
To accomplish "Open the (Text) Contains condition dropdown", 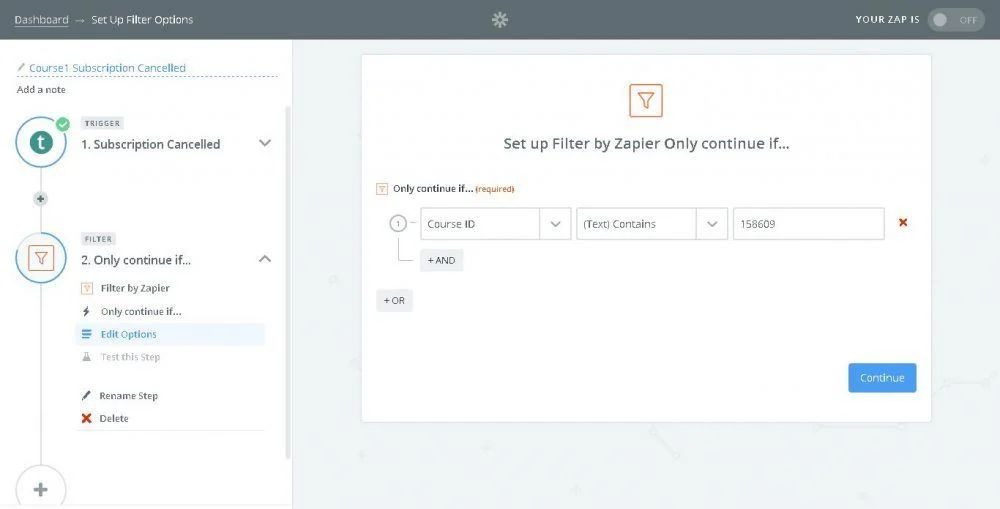I will pyautogui.click(x=711, y=224).
